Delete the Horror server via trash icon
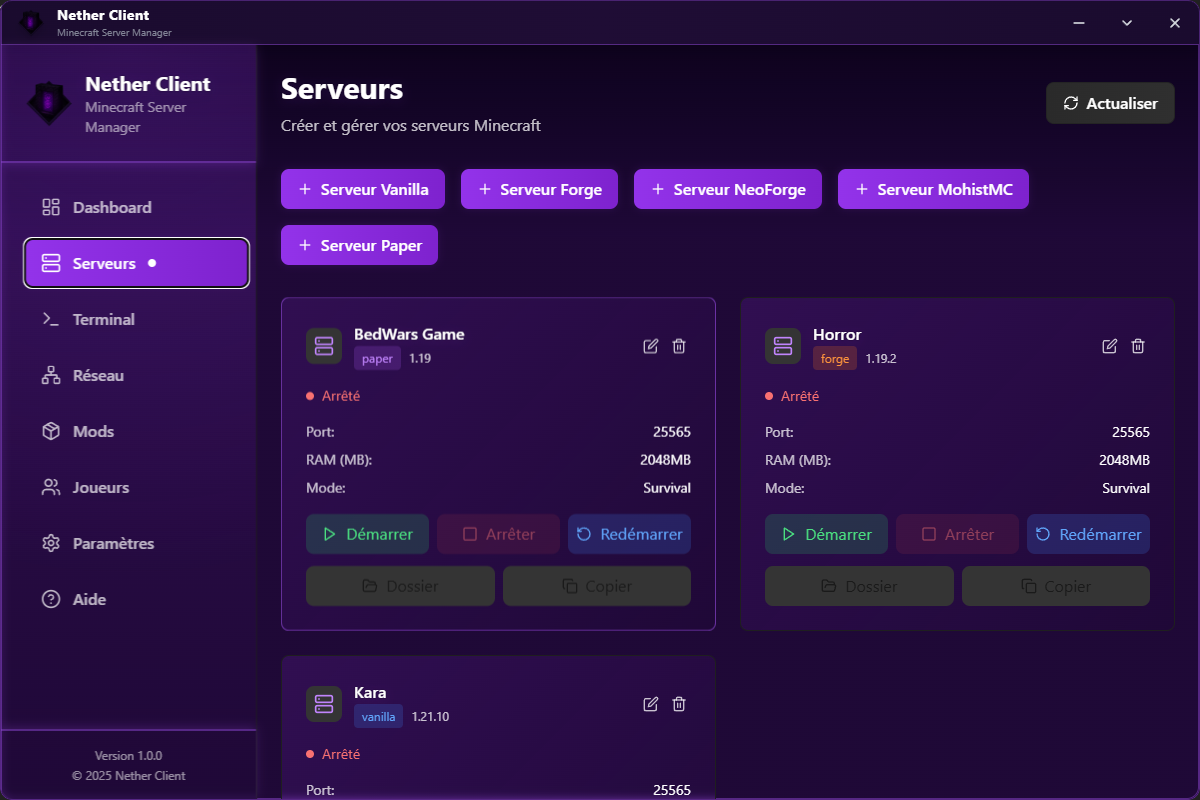 pos(1138,346)
